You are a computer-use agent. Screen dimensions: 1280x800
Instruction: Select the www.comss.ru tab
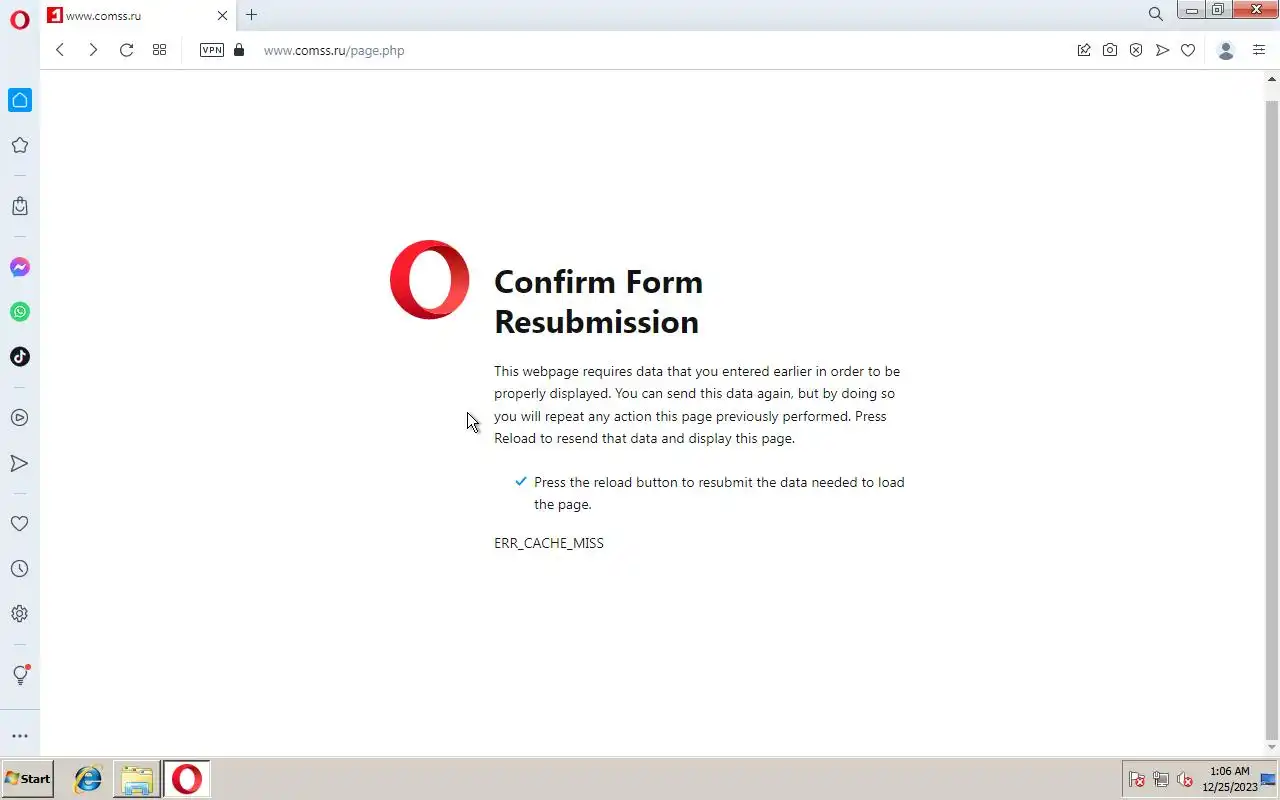pyautogui.click(x=137, y=15)
